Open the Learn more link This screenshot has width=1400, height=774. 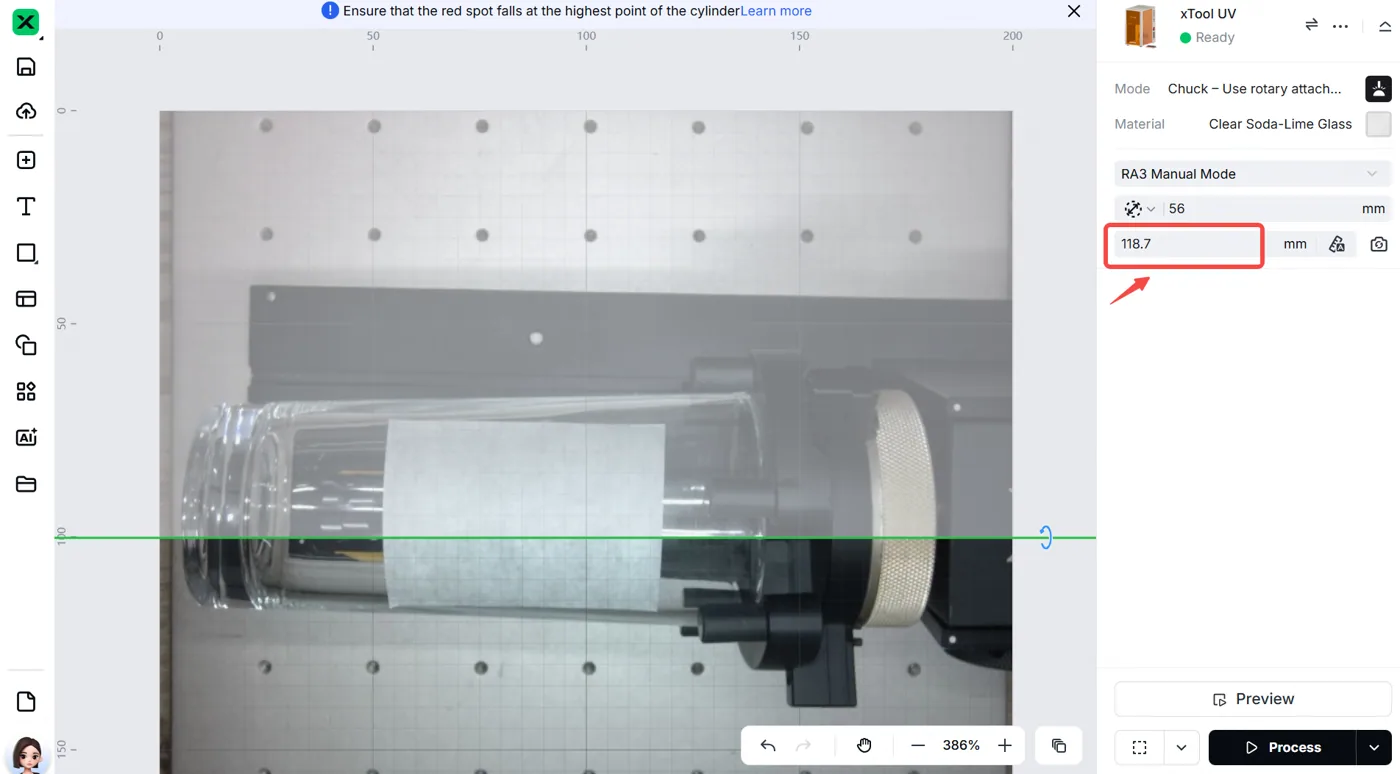point(776,11)
